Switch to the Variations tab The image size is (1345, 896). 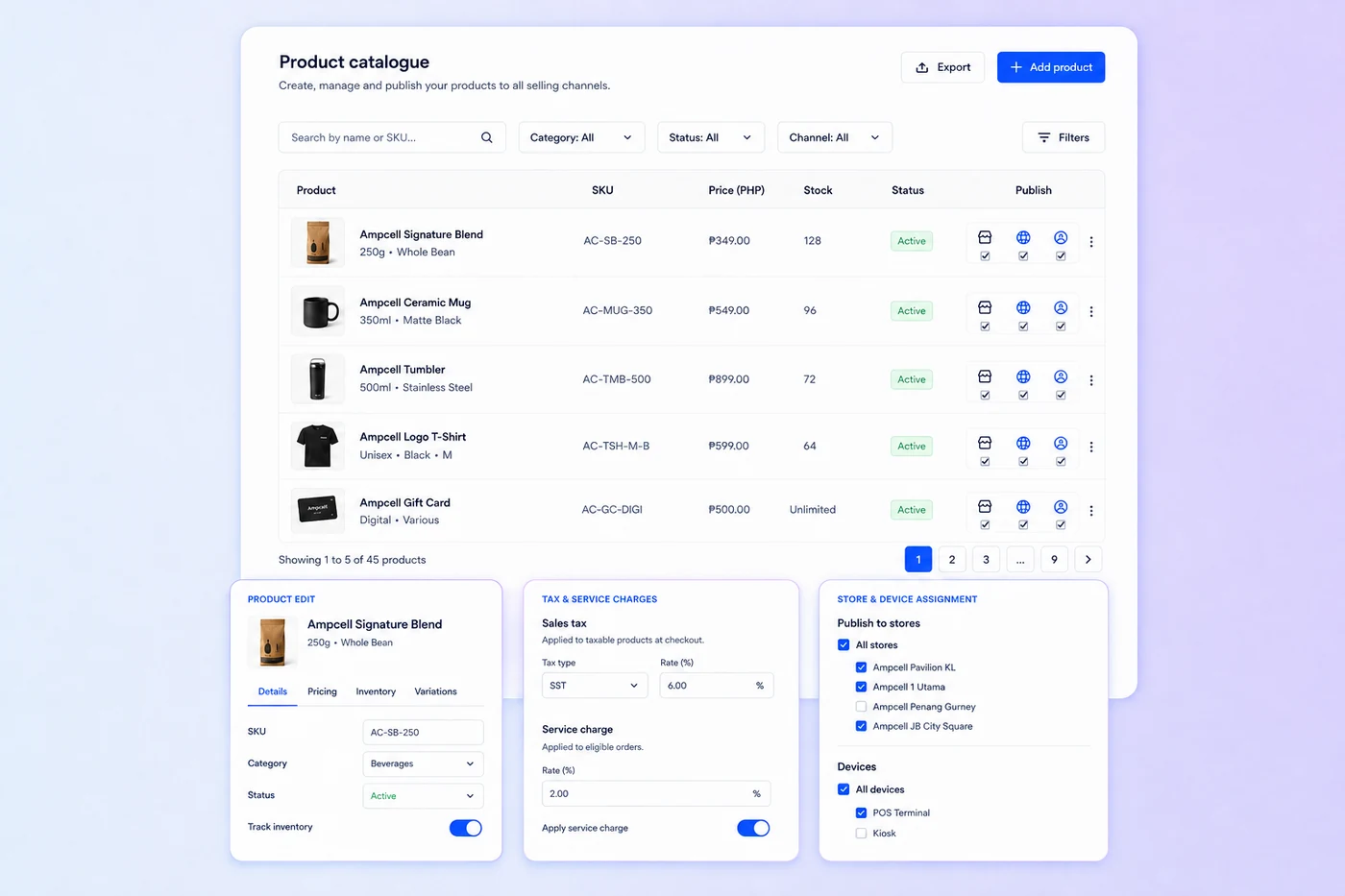tap(435, 691)
